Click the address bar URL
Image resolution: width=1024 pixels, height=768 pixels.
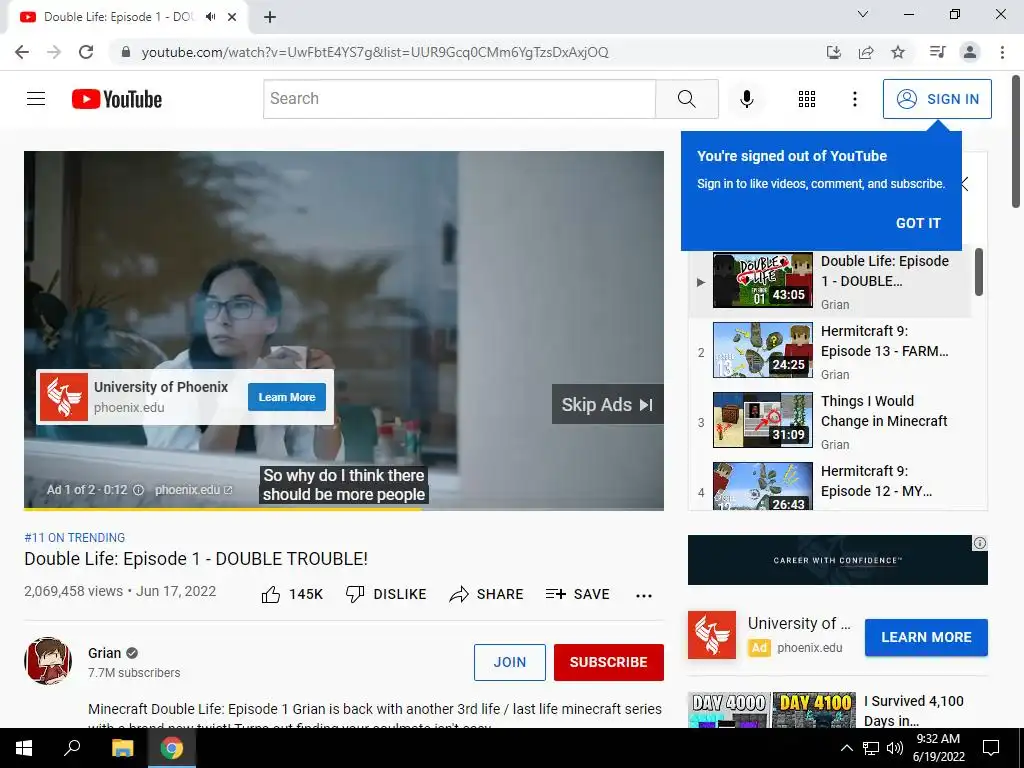coord(375,52)
